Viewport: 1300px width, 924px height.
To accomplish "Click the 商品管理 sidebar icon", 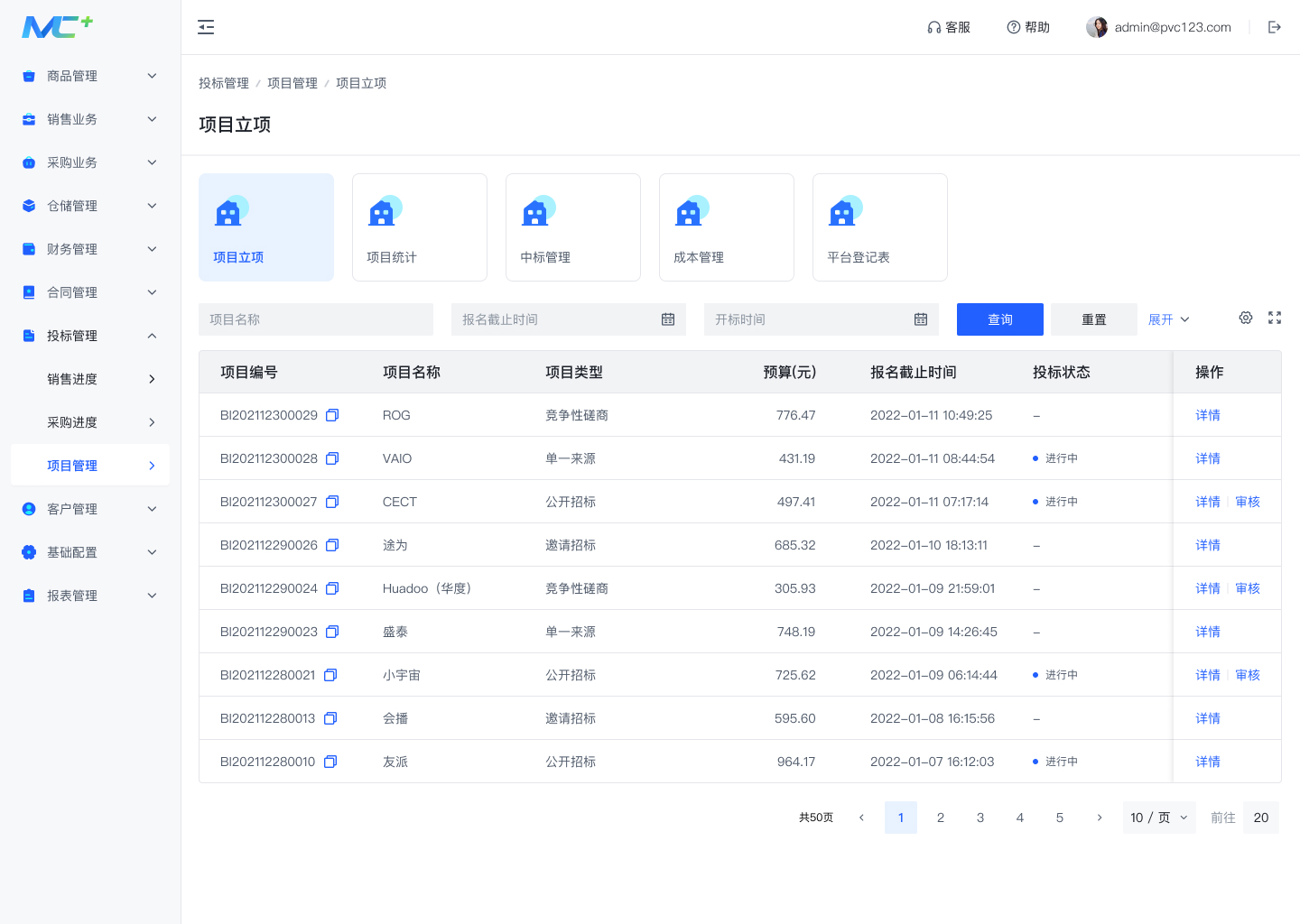I will [29, 76].
